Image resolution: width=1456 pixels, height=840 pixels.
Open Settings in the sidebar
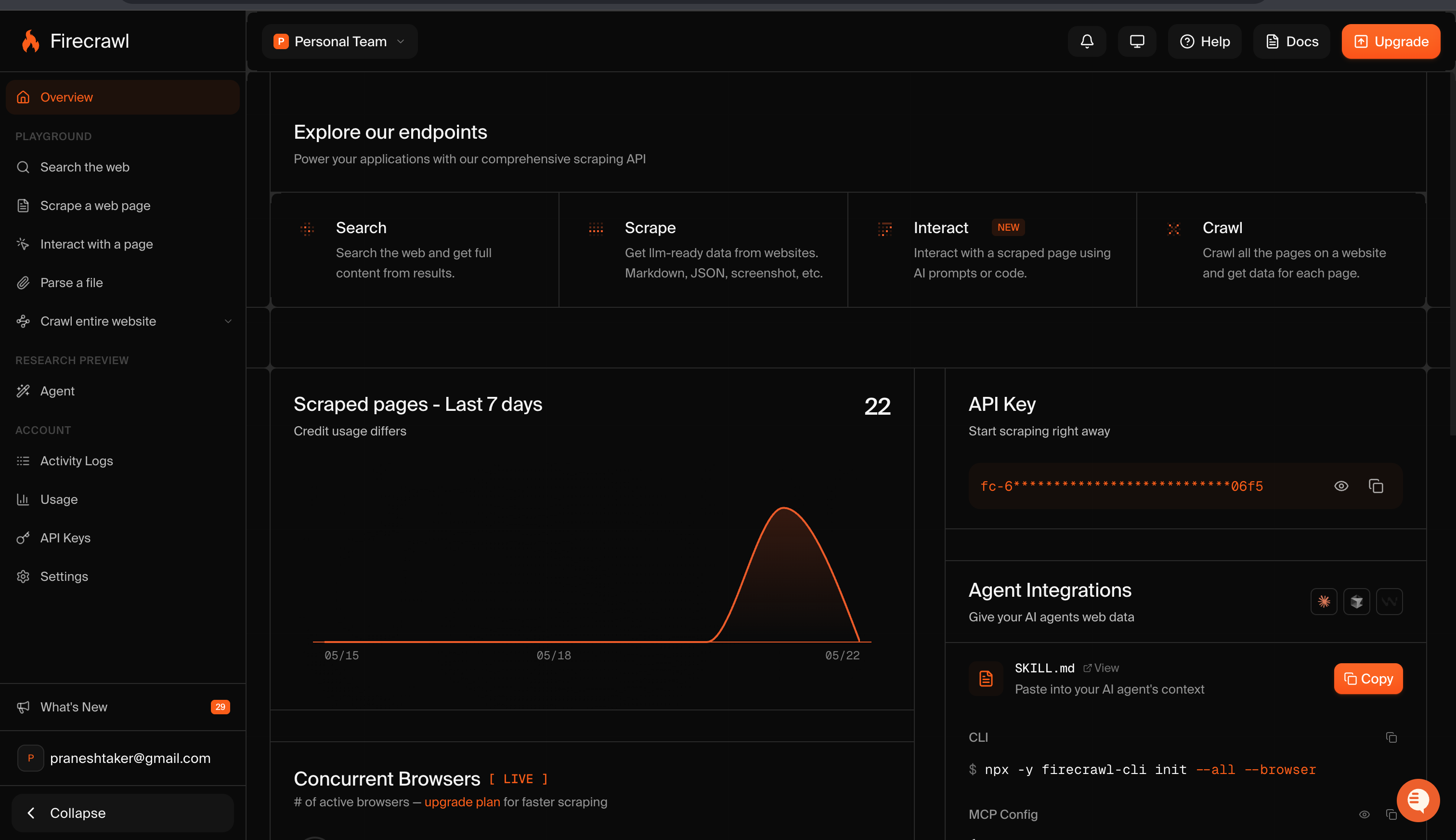coord(123,577)
